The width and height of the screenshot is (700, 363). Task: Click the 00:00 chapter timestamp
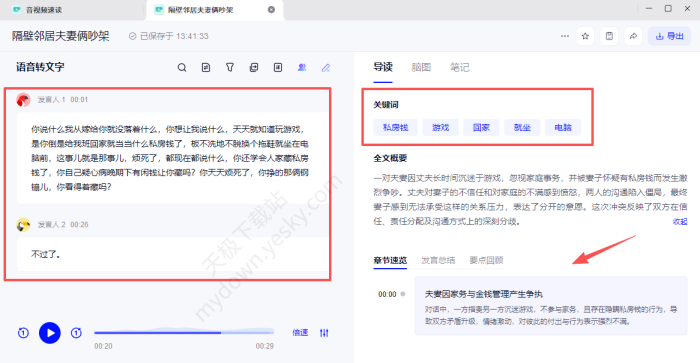387,294
